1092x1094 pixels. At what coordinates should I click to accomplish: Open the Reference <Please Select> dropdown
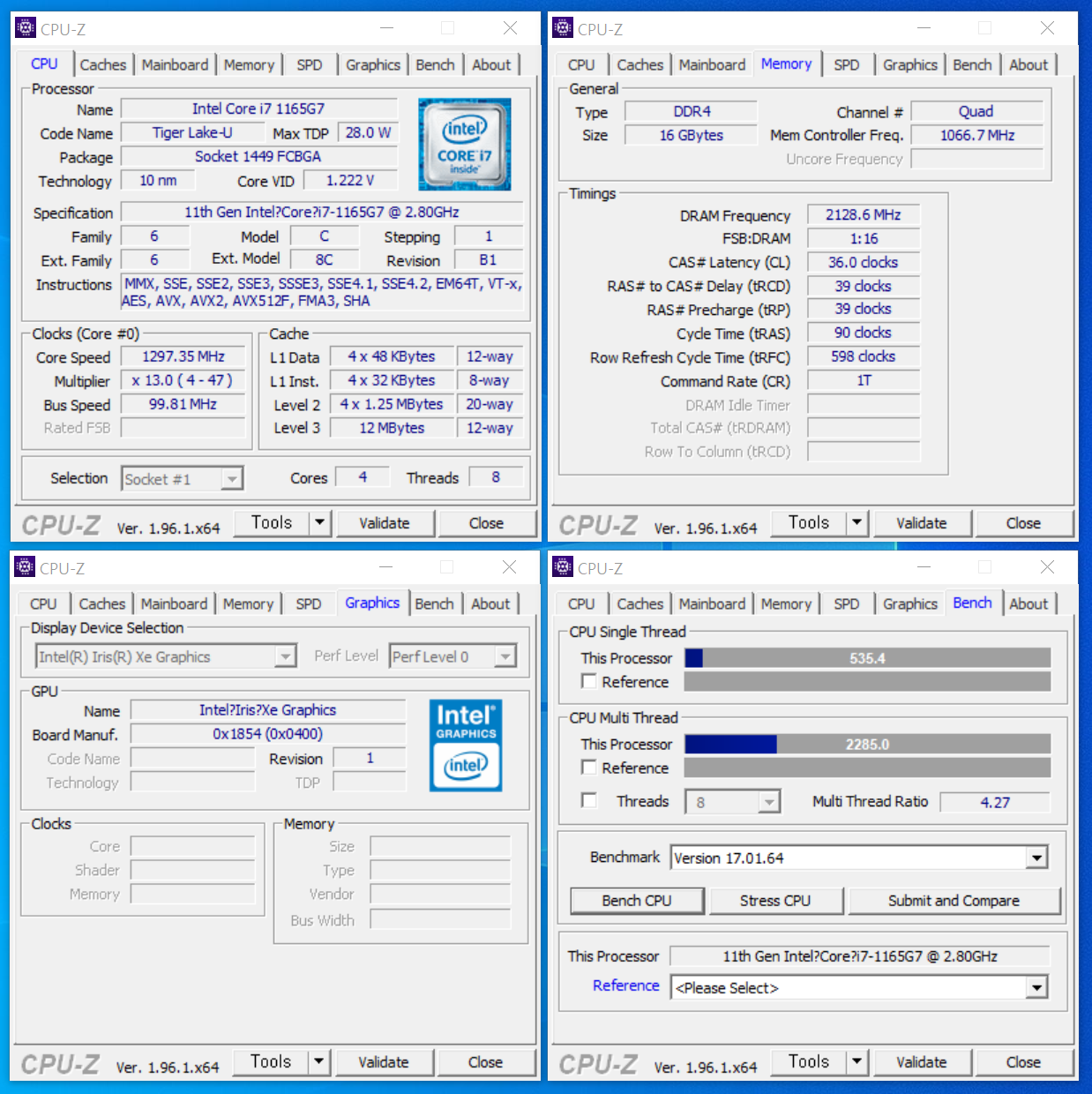[1037, 987]
